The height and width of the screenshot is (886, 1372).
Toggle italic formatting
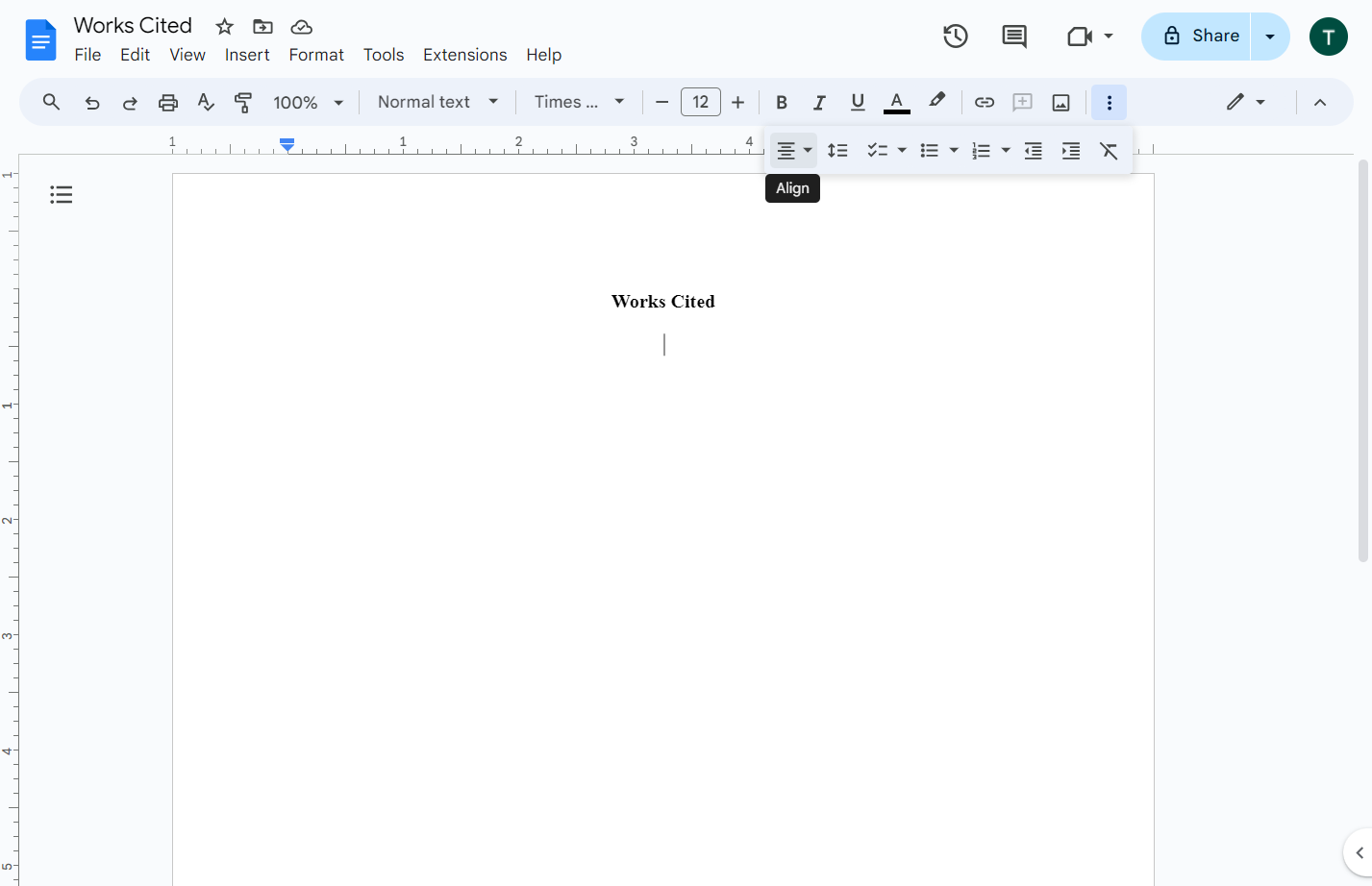(819, 103)
